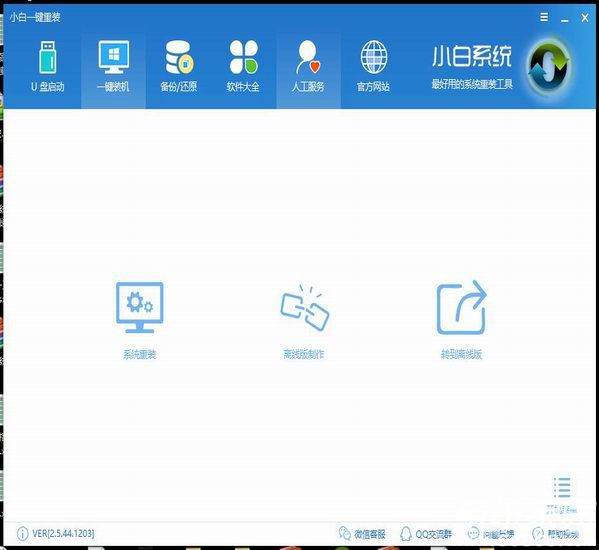Click the version info icon
Screen dimensions: 599x550
pos(23,534)
